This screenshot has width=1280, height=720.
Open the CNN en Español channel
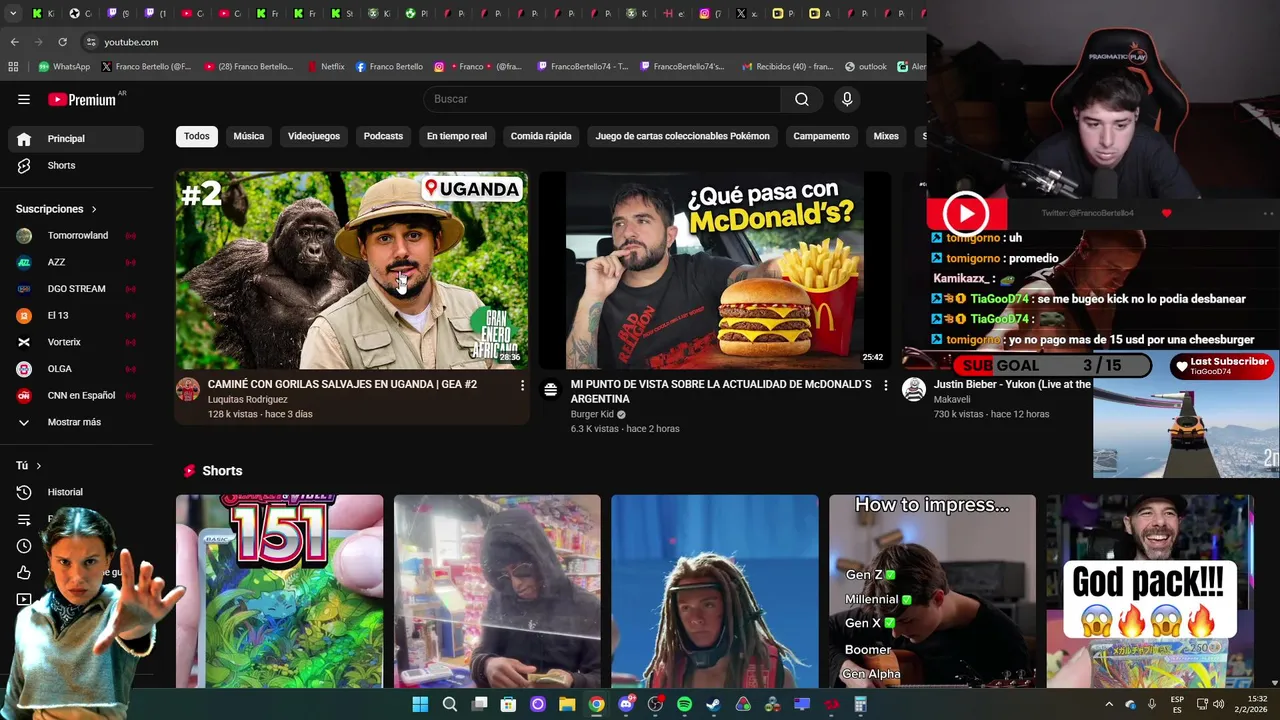76,395
